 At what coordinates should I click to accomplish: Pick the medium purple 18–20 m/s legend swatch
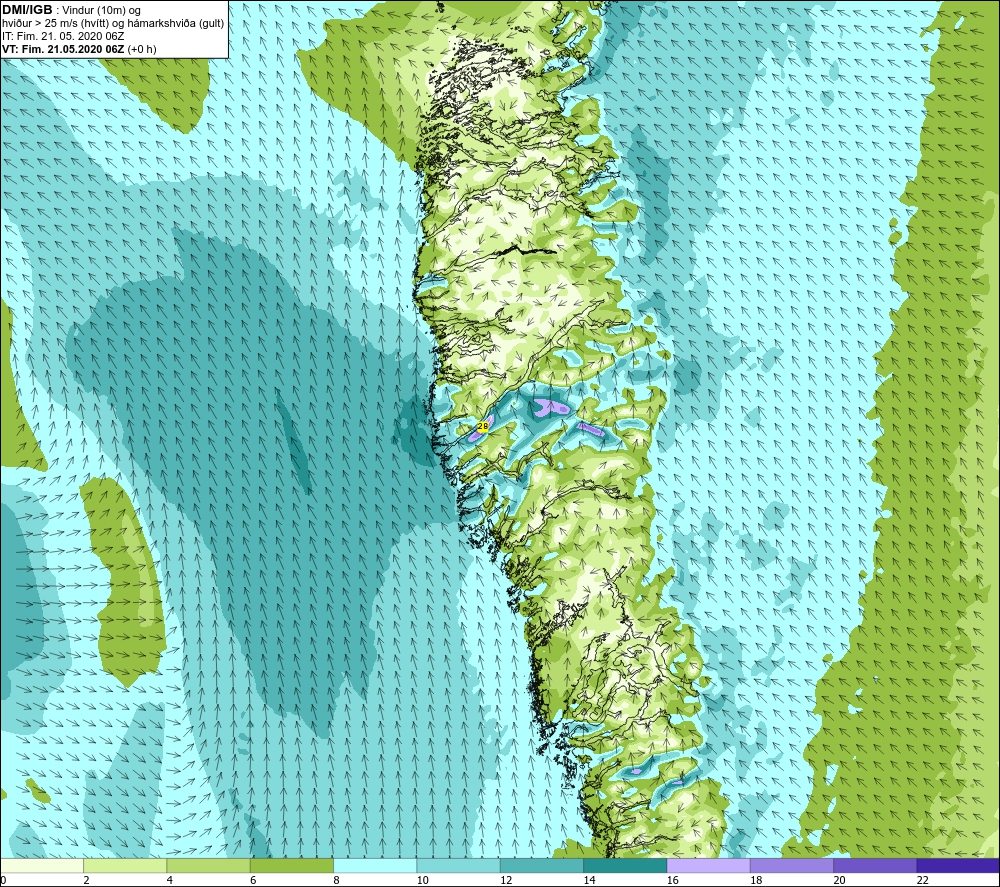[791, 865]
